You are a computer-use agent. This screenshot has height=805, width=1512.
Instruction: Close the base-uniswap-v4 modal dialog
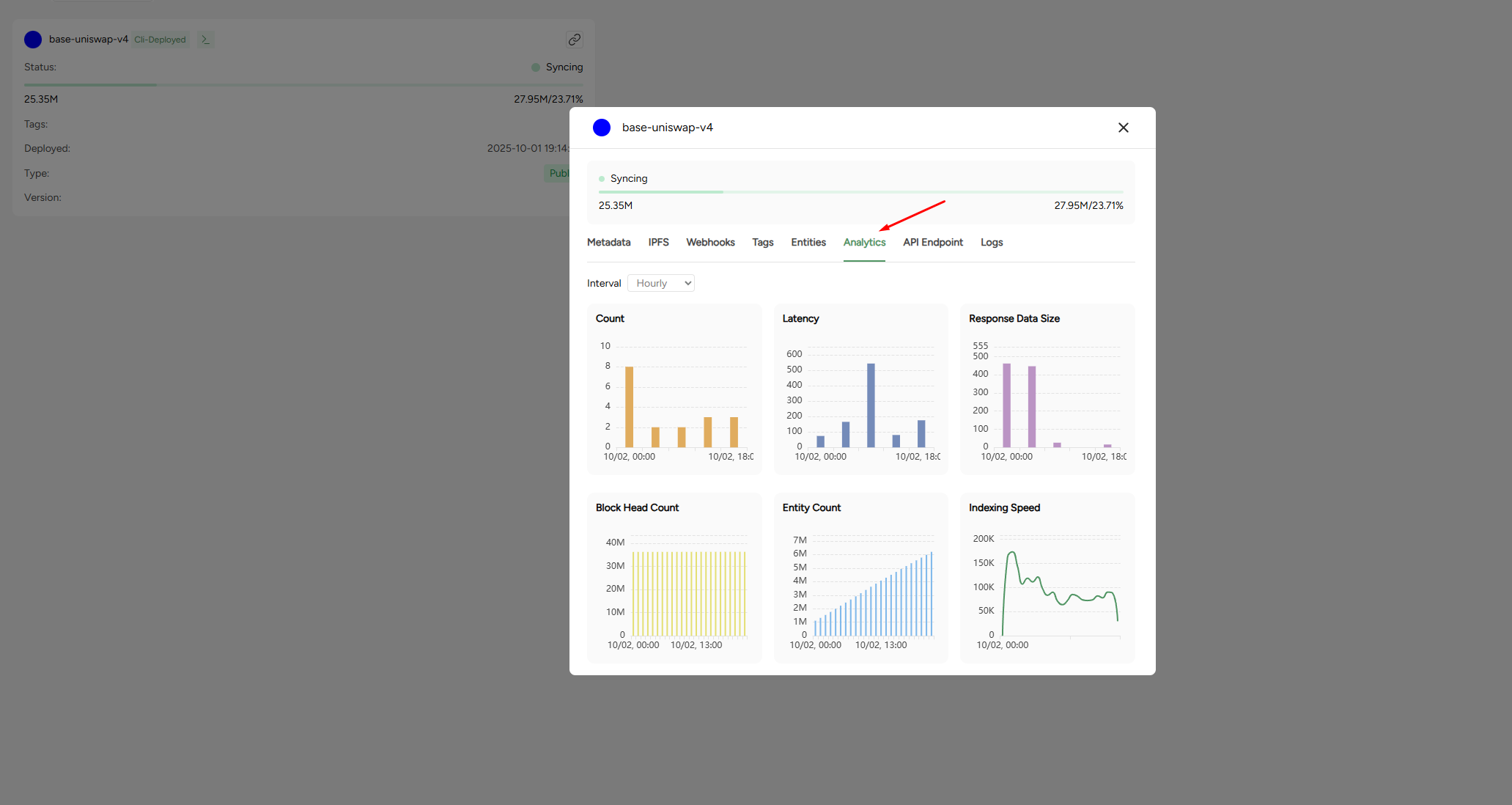point(1123,128)
